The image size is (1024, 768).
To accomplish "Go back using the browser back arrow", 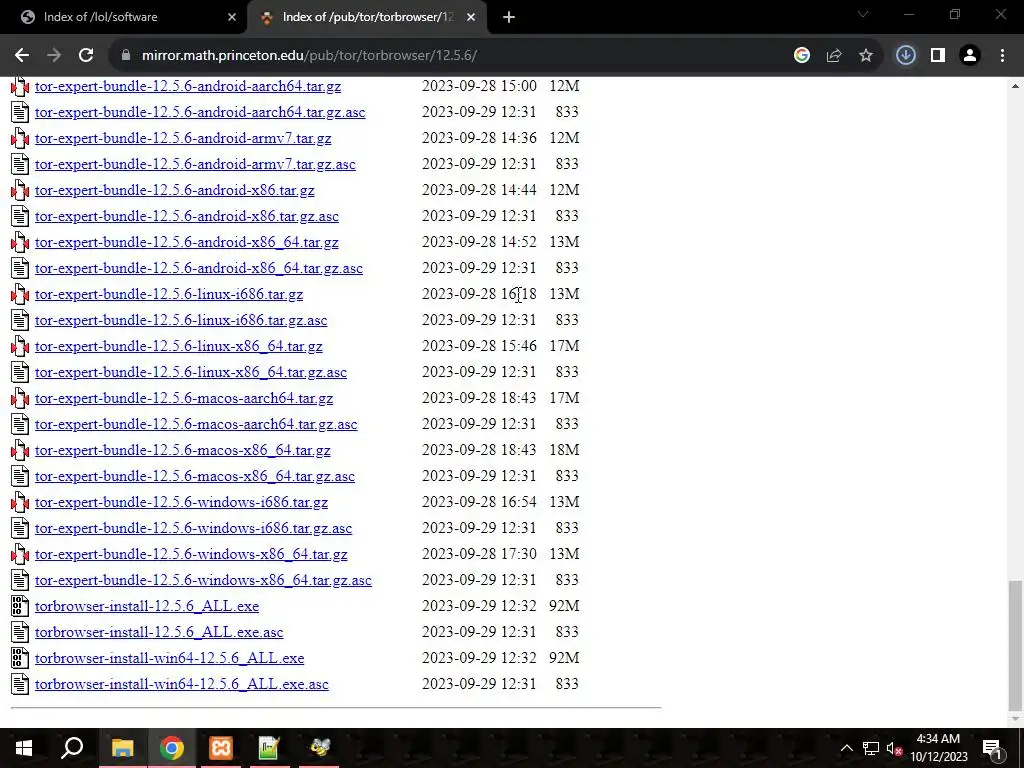I will 22,56.
